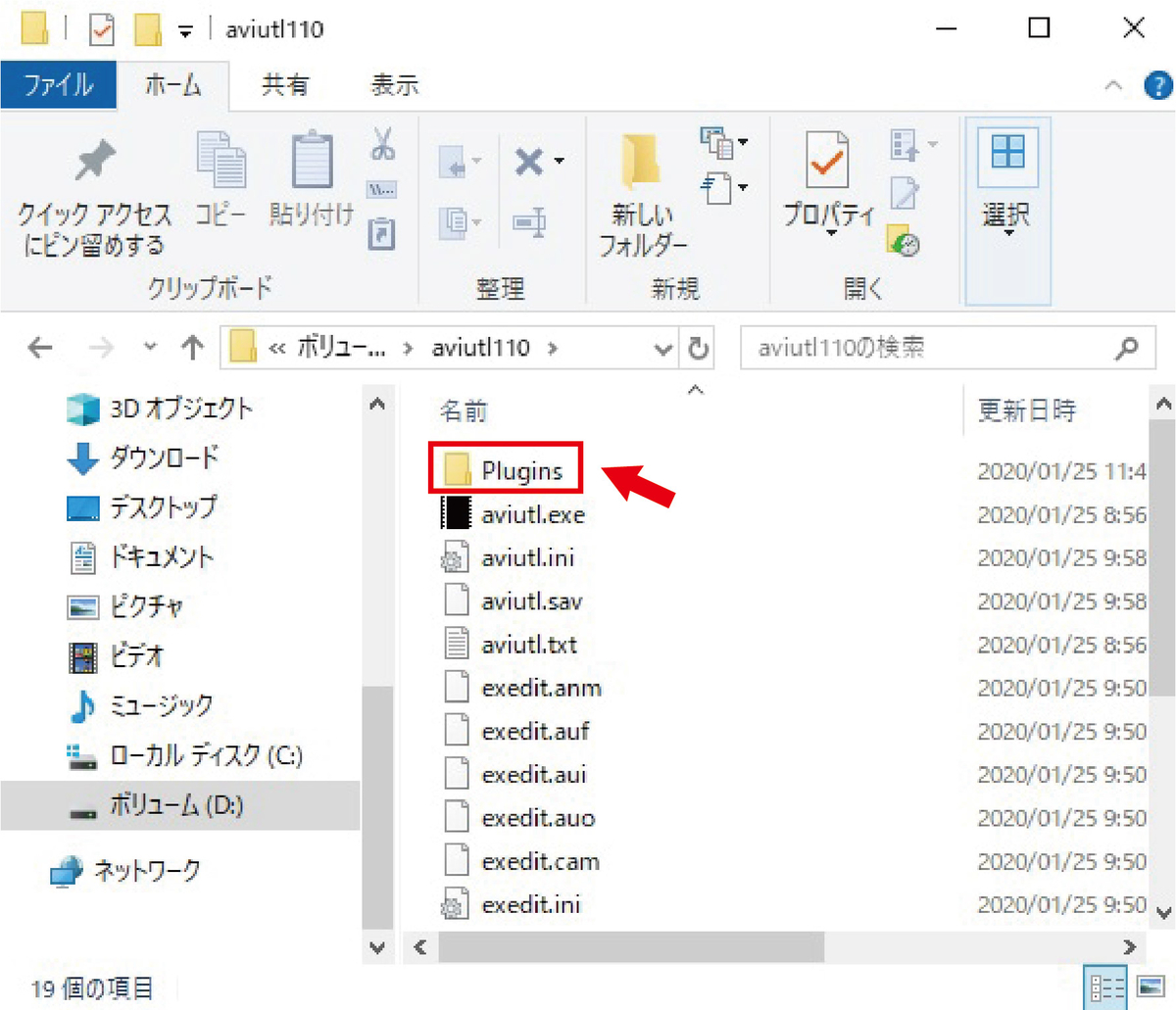Click the History icon in ribbon
The image size is (1176, 1010).
point(903,239)
